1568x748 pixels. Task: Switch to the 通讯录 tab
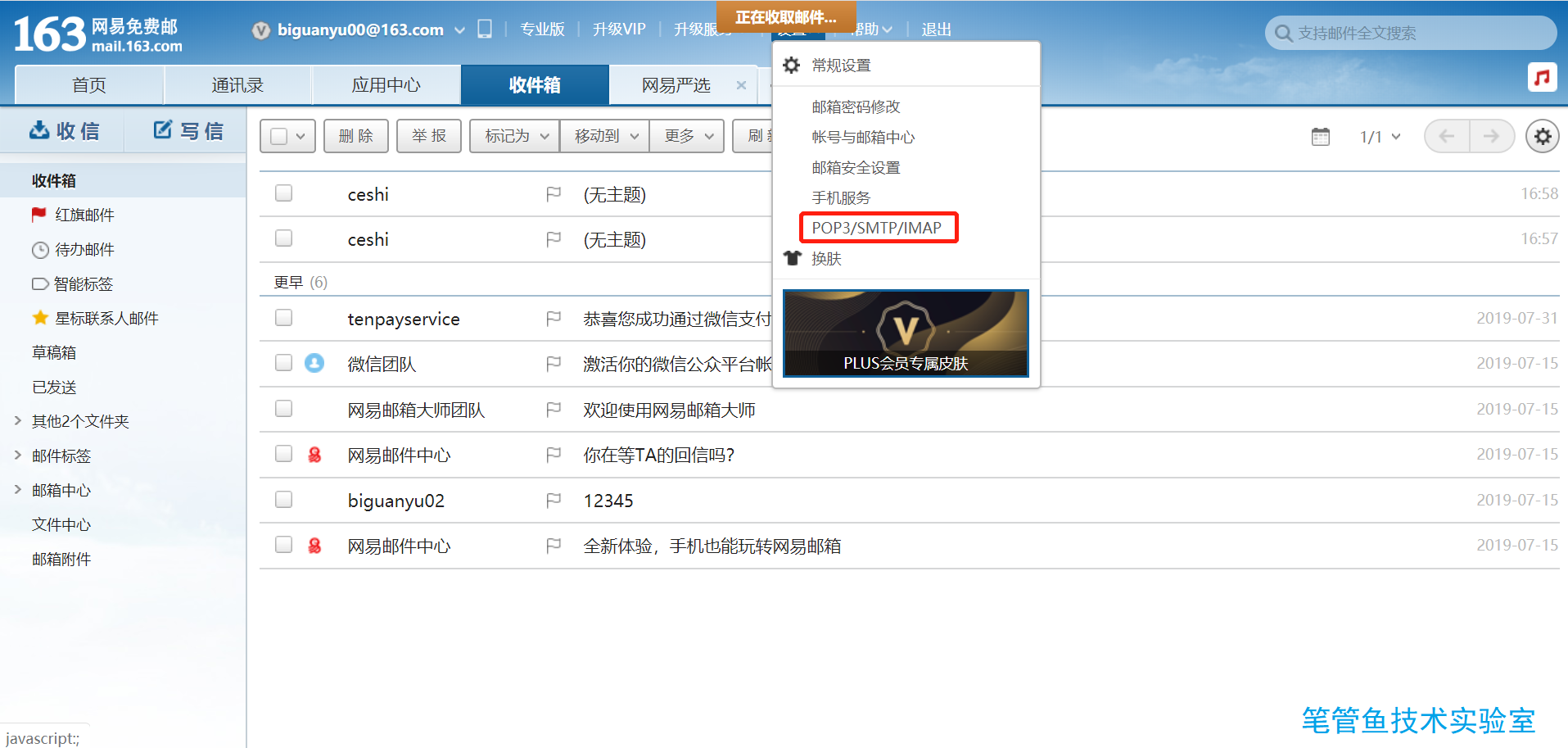[237, 84]
